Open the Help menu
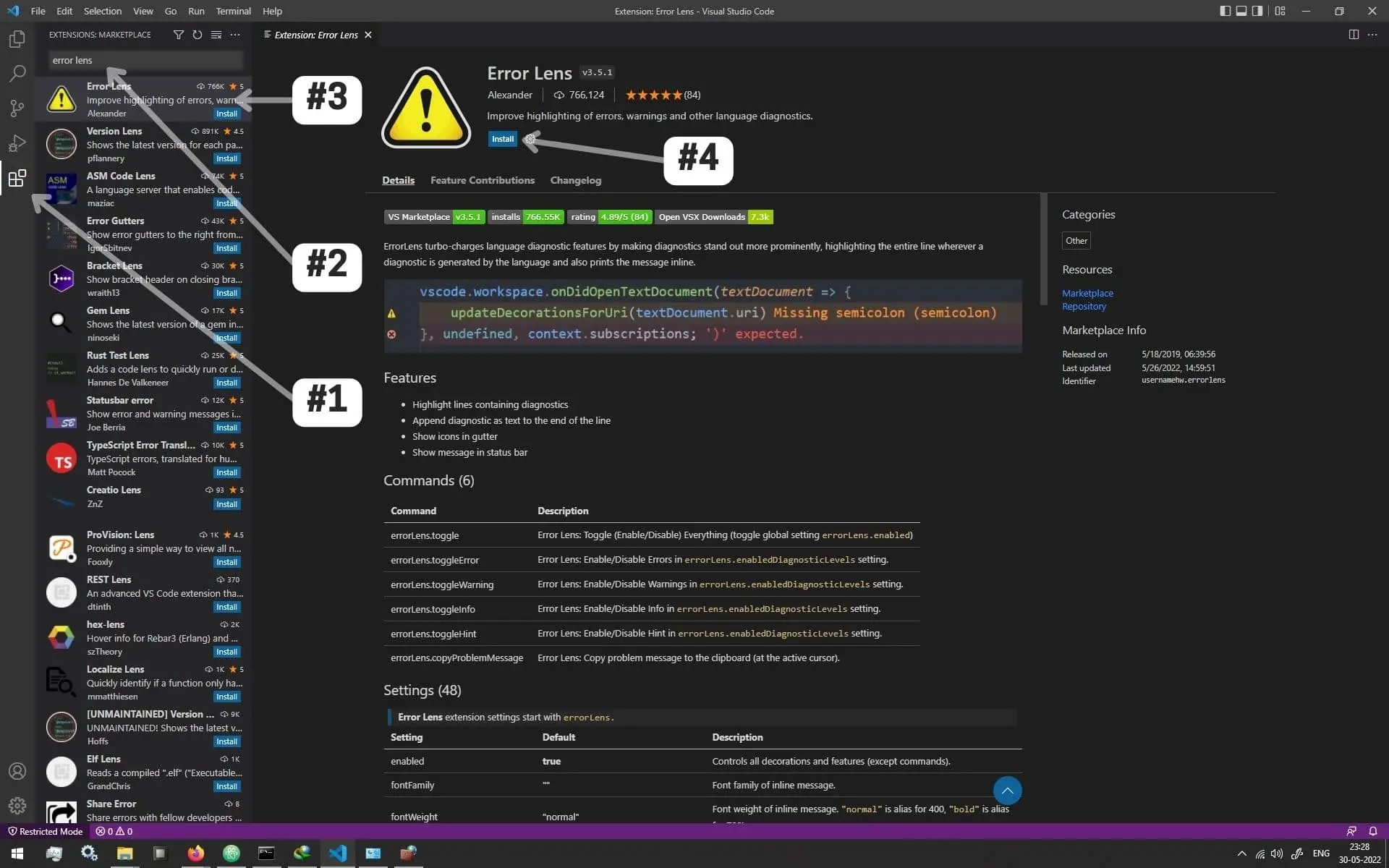The height and width of the screenshot is (868, 1389). click(272, 11)
